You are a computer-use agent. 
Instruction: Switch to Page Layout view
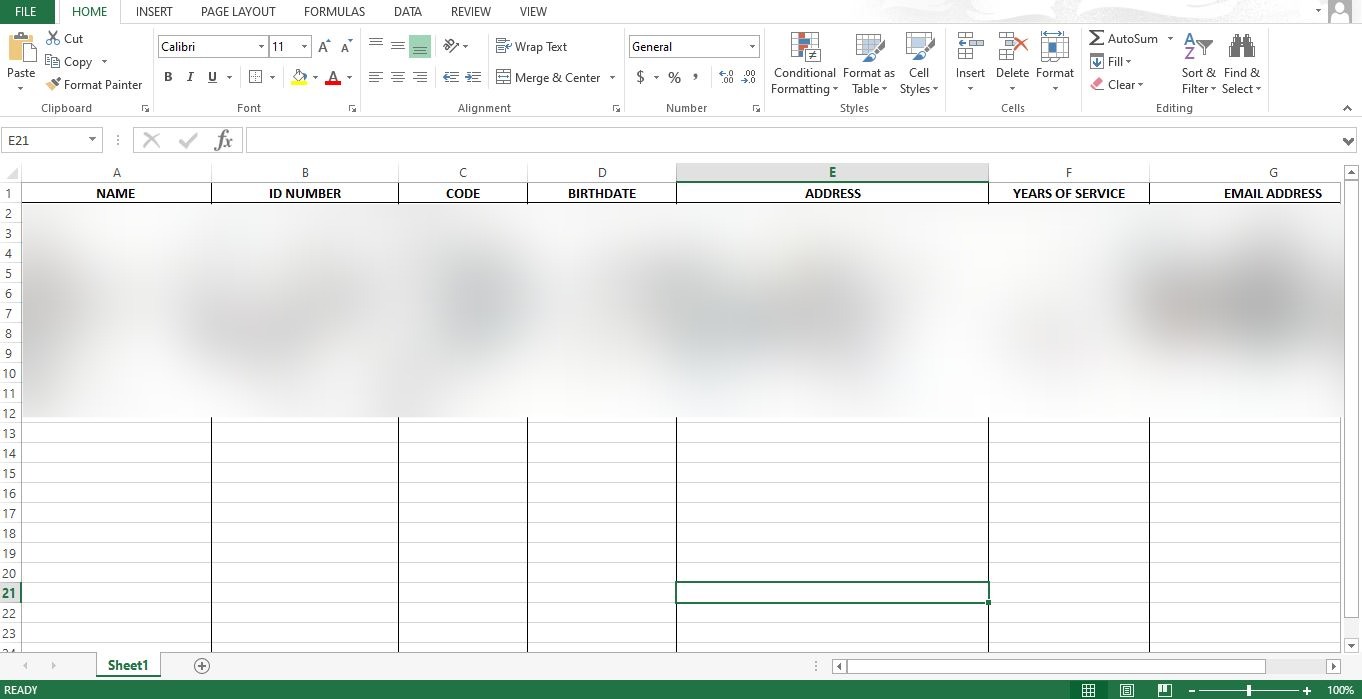pos(1127,690)
